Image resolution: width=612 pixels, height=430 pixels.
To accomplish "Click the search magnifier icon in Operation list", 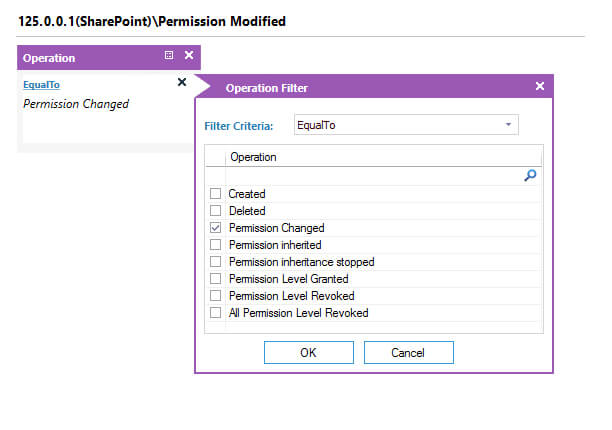I will pyautogui.click(x=530, y=175).
